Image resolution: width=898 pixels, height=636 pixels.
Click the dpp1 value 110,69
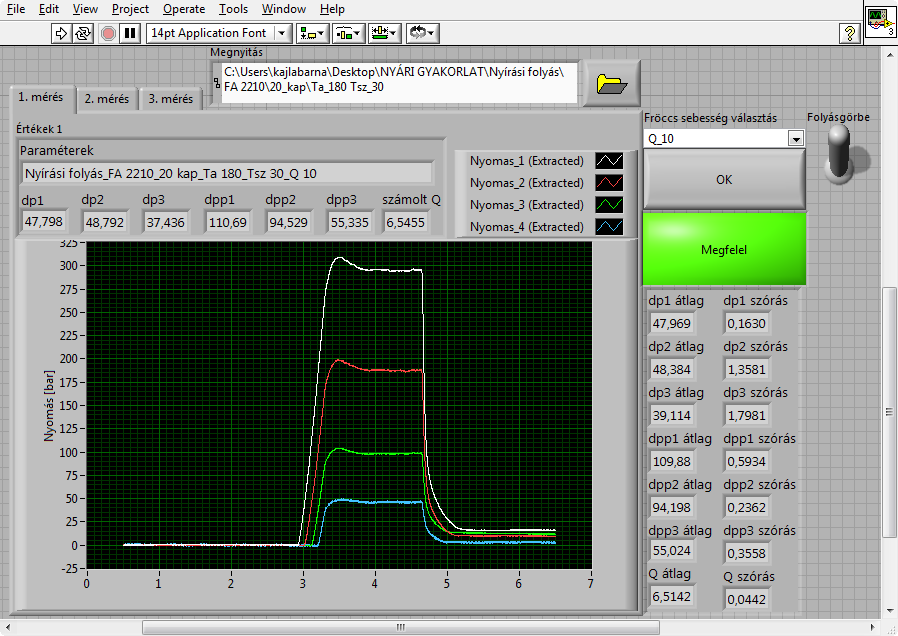227,222
